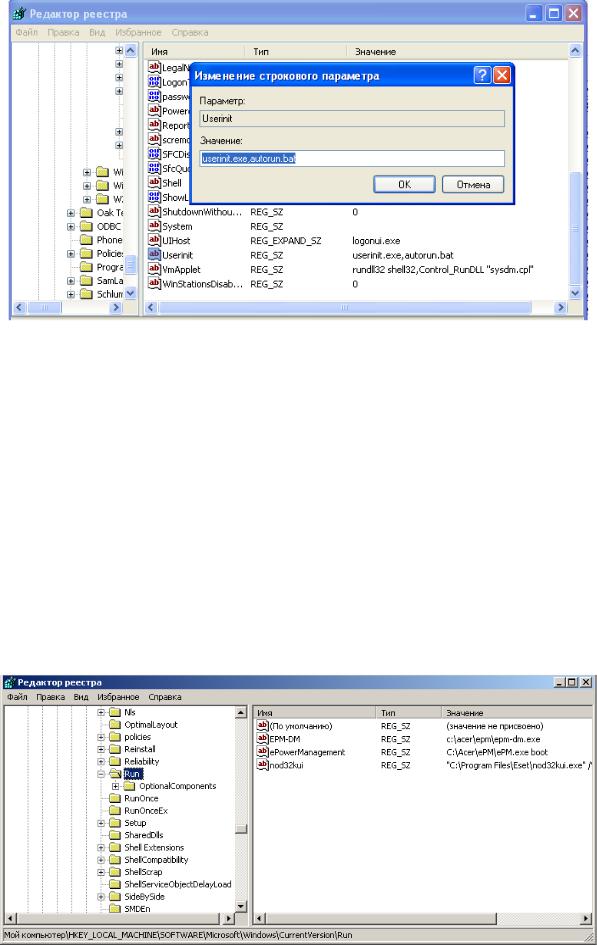This screenshot has width=597, height=946.
Task: Close the Изменение строкового параметра dialog
Action: click(x=502, y=75)
